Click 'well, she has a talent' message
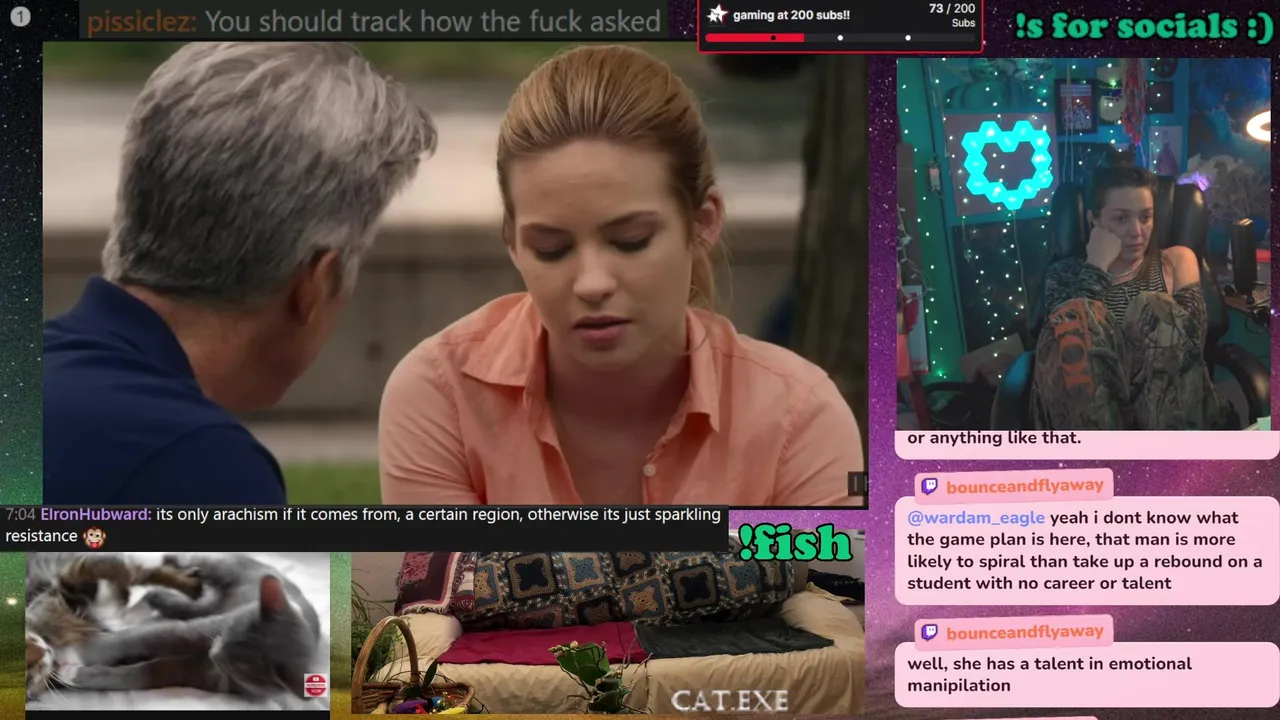Image resolution: width=1280 pixels, height=720 pixels. (x=1087, y=675)
